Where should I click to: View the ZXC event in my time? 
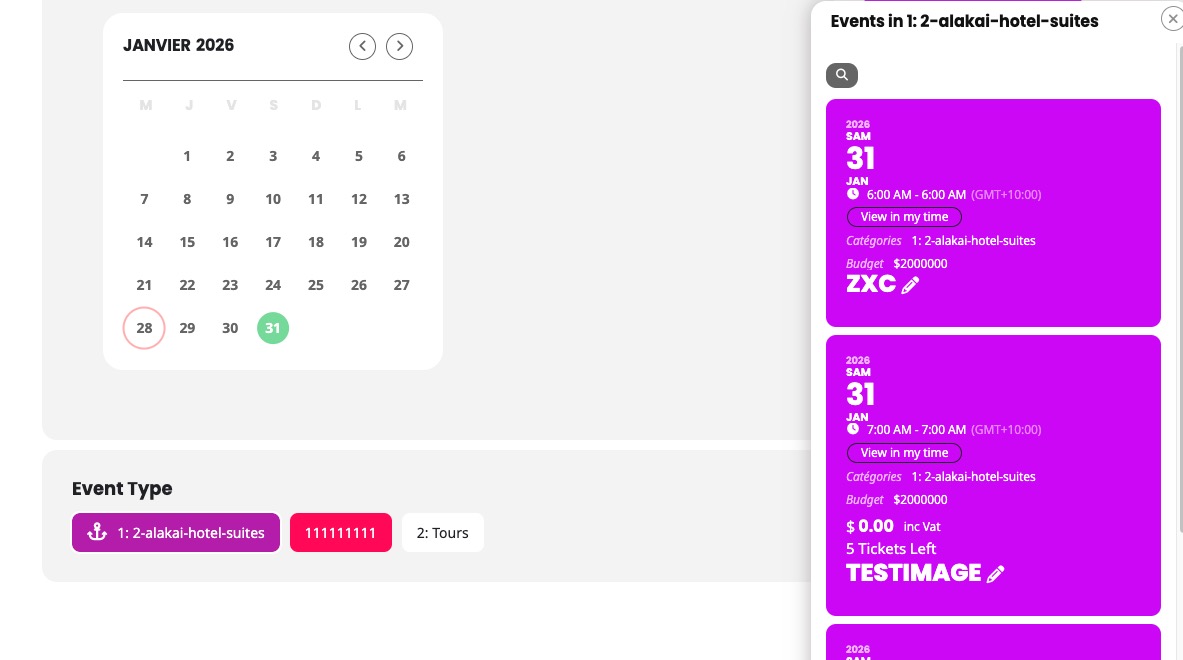[904, 217]
